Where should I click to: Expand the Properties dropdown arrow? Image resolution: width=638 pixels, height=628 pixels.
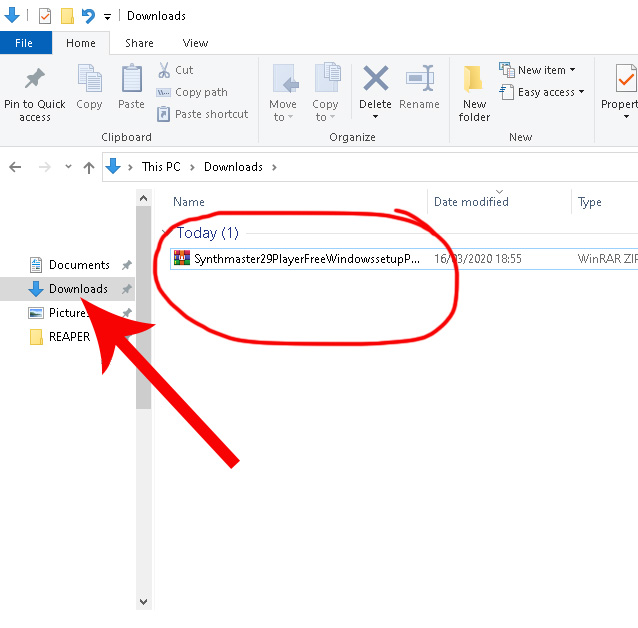point(626,117)
